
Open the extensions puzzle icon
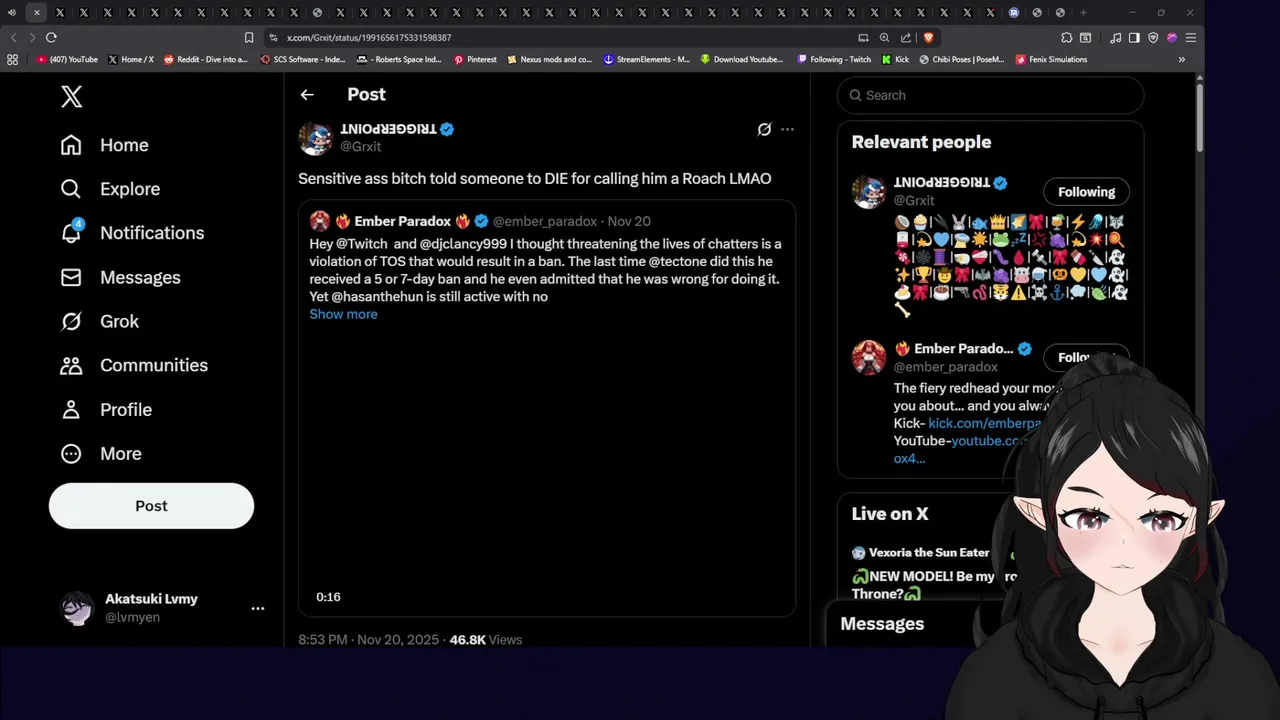[x=1066, y=37]
